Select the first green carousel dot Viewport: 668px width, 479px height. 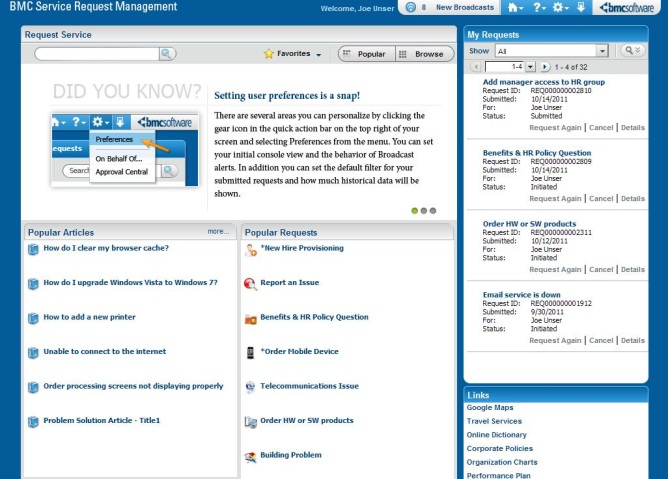coord(414,211)
